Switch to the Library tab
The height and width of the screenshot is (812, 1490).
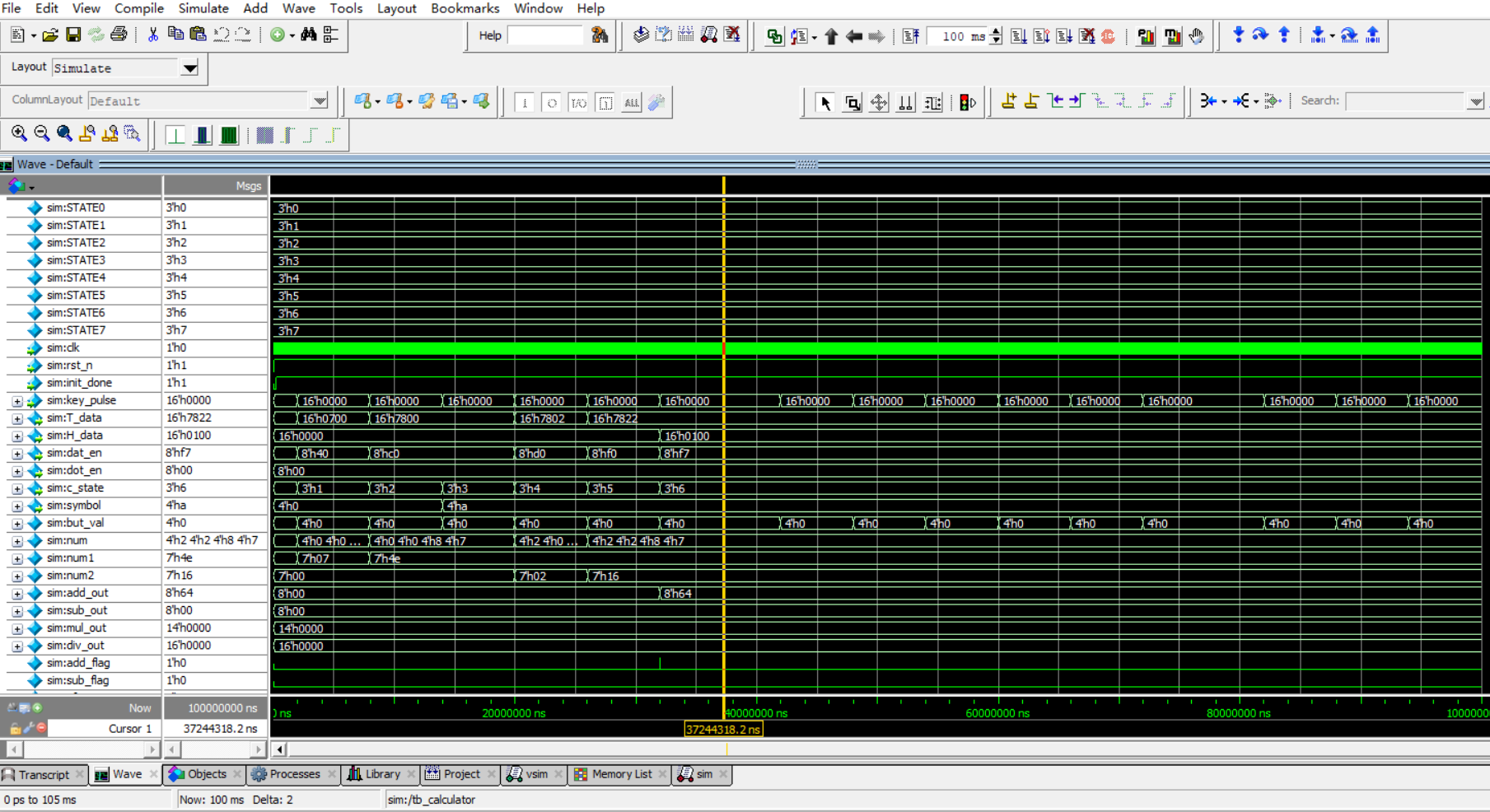click(382, 774)
